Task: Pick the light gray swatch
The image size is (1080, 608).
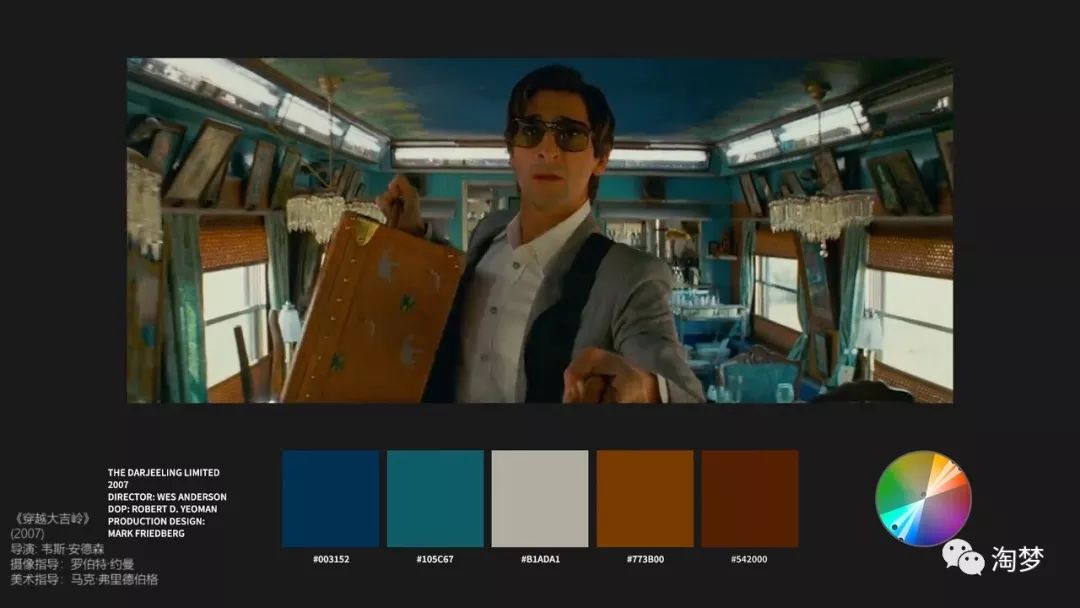Action: click(540, 498)
